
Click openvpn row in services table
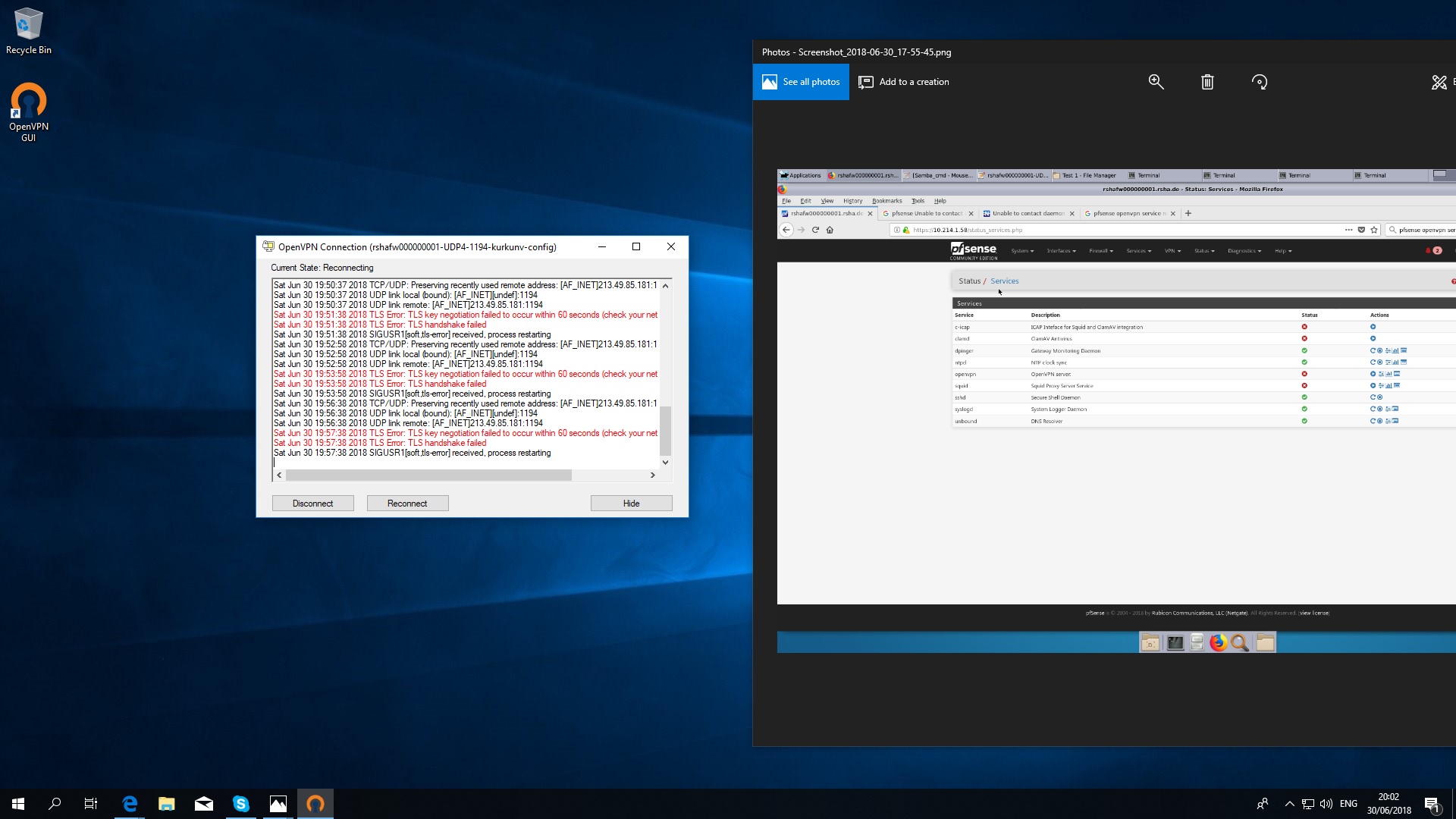(x=1204, y=374)
